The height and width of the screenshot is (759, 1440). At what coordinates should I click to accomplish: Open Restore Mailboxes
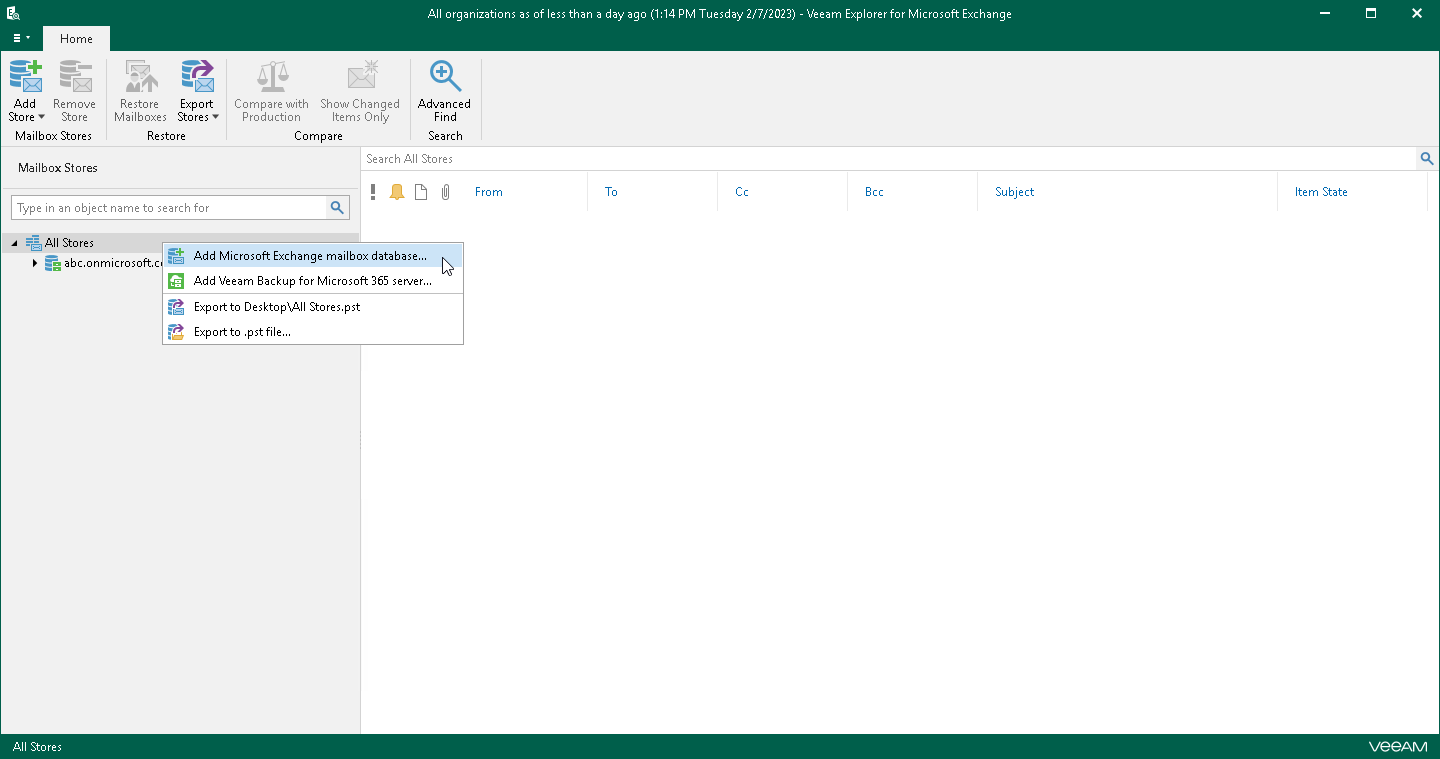coord(139,90)
